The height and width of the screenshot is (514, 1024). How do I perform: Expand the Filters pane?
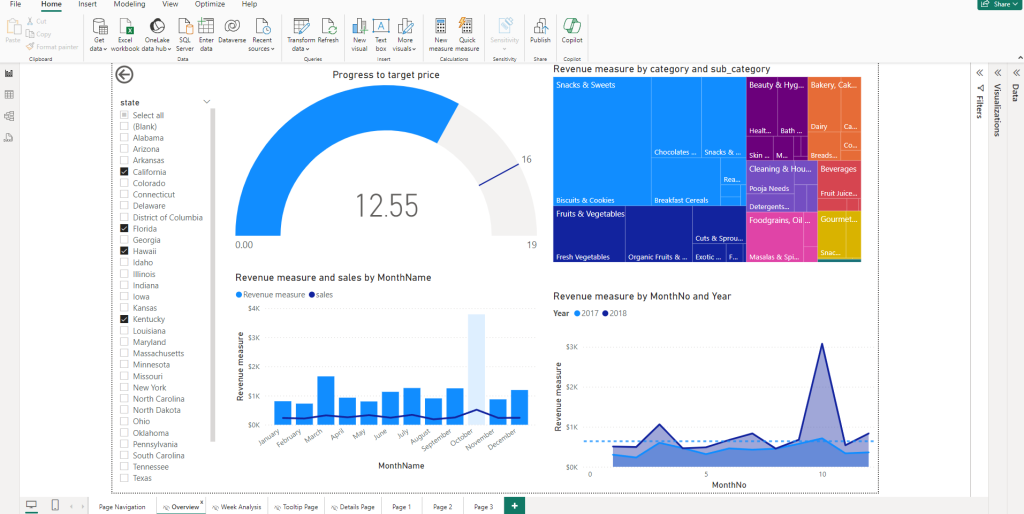point(980,73)
